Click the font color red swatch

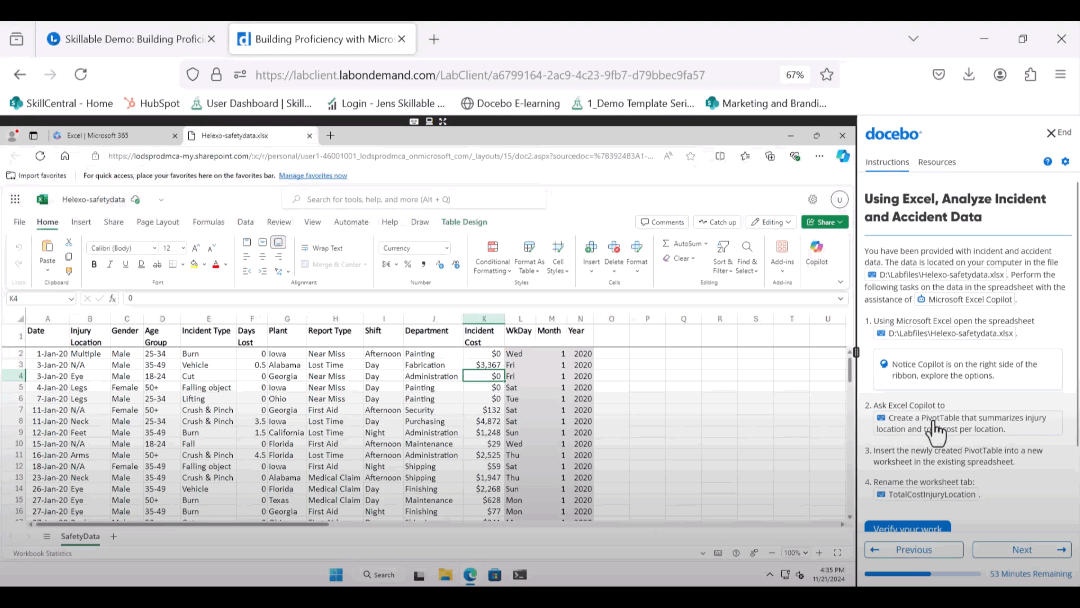(216, 265)
